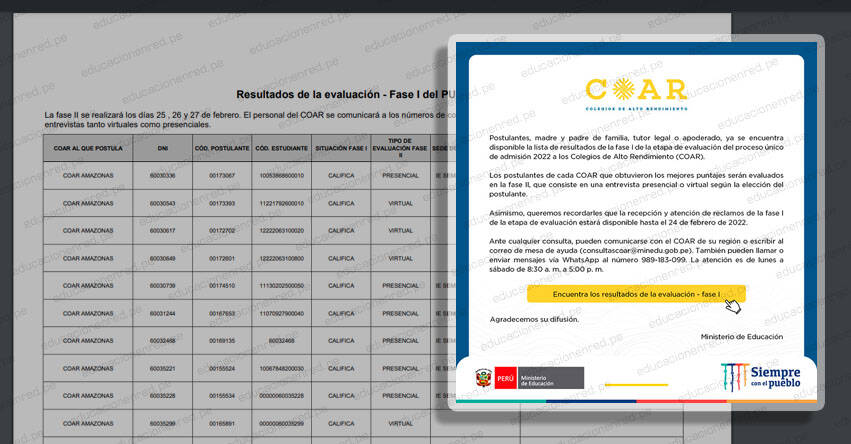
Task: Click the WhatsApp number 989-183-099
Action: click(662, 260)
